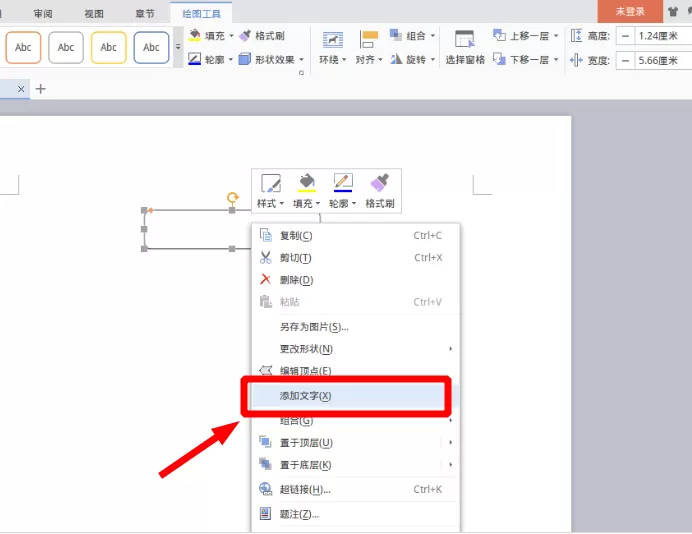This screenshot has width=692, height=534.
Task: Switch to the Review (审阅) tab
Action: click(43, 14)
